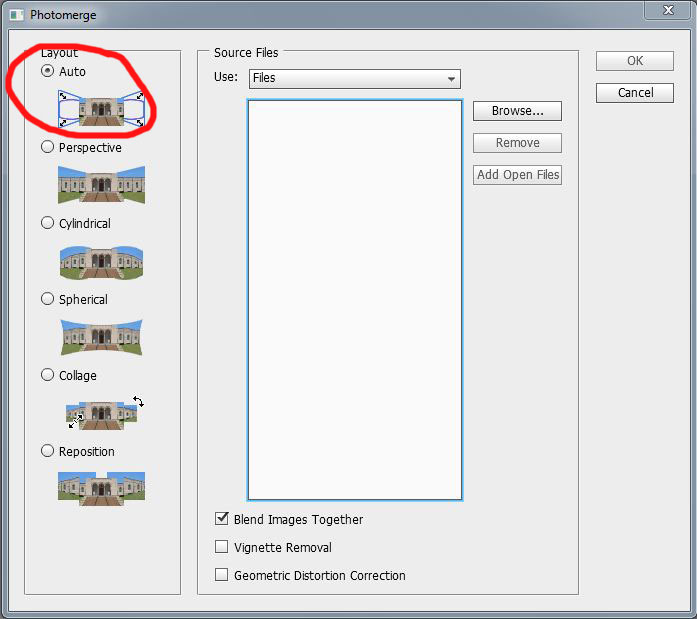The width and height of the screenshot is (697, 619).
Task: Uncheck Blend Images Together
Action: click(x=221, y=519)
